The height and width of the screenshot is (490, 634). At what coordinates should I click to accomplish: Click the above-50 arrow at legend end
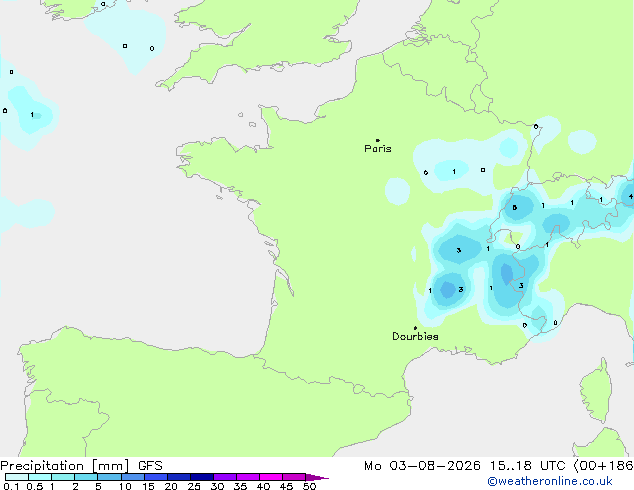317,477
